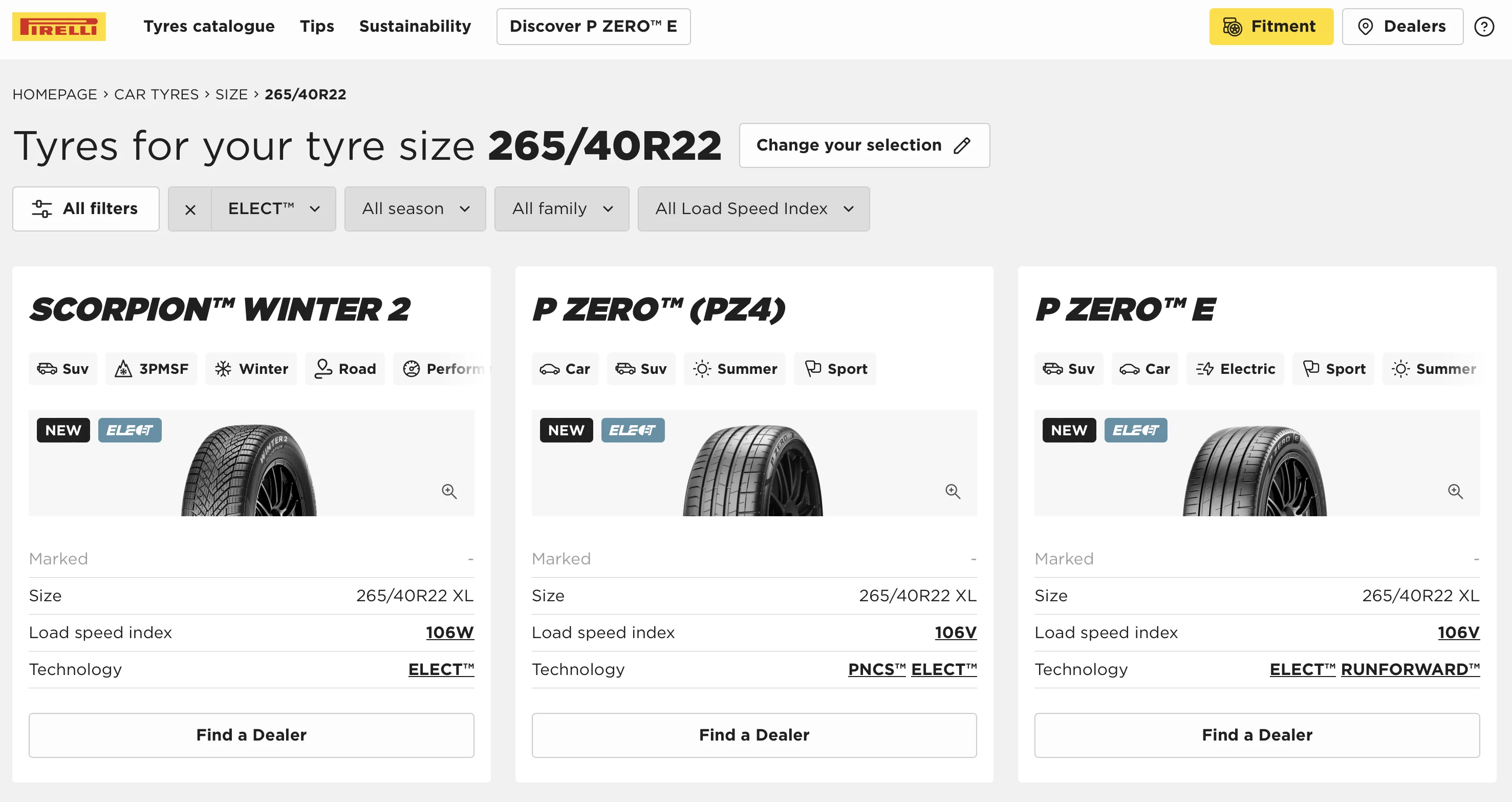Remove the ELECT™ filter tag
Image resolution: width=1512 pixels, height=802 pixels.
coord(189,209)
